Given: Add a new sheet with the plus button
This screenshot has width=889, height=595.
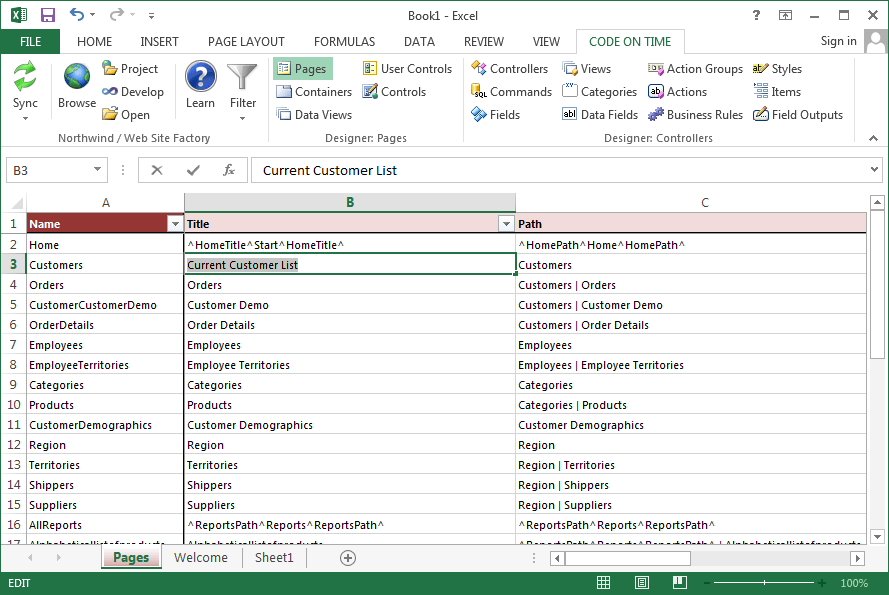Looking at the screenshot, I should 347,557.
